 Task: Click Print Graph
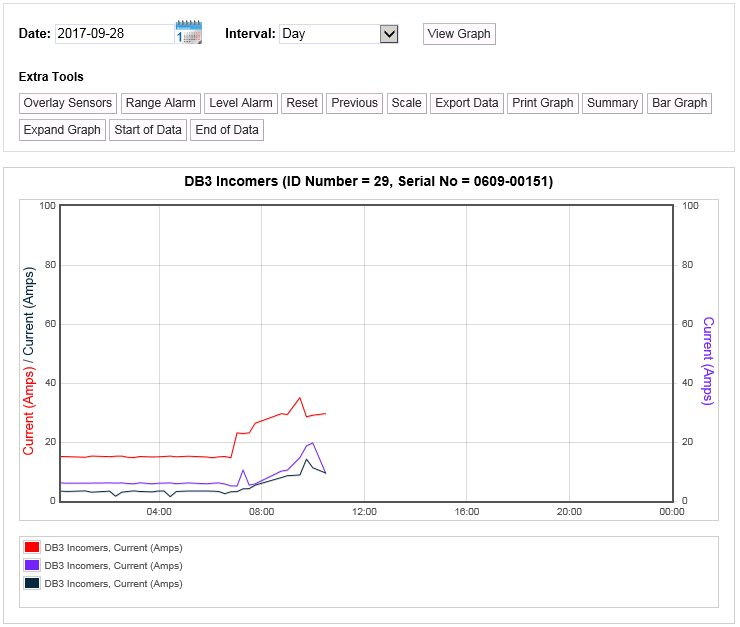tap(543, 103)
